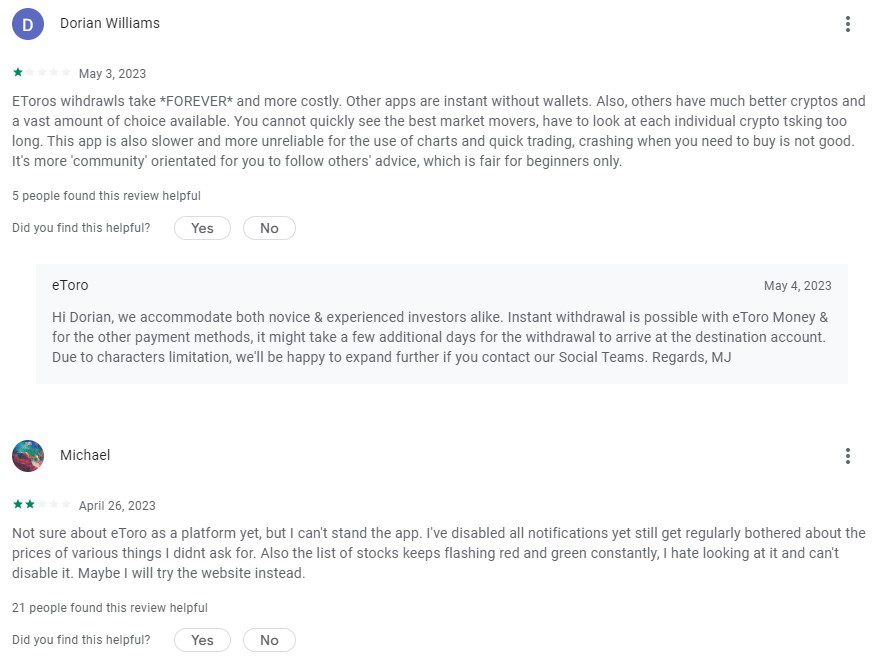The height and width of the screenshot is (668, 872).
Task: Click the May 4, 2023 reply date
Action: click(x=797, y=286)
